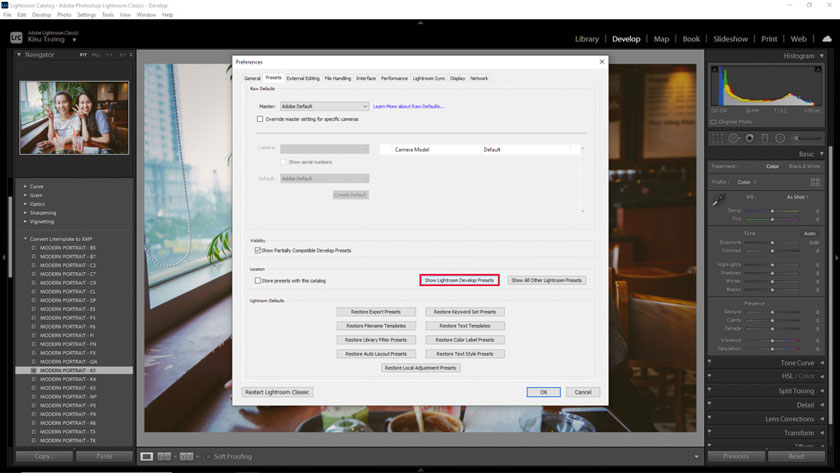Expand the Tone Curve panel
The width and height of the screenshot is (840, 473).
pos(822,363)
